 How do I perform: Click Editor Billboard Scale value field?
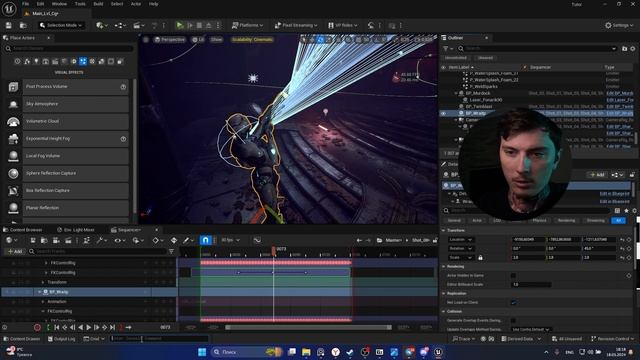click(531, 284)
